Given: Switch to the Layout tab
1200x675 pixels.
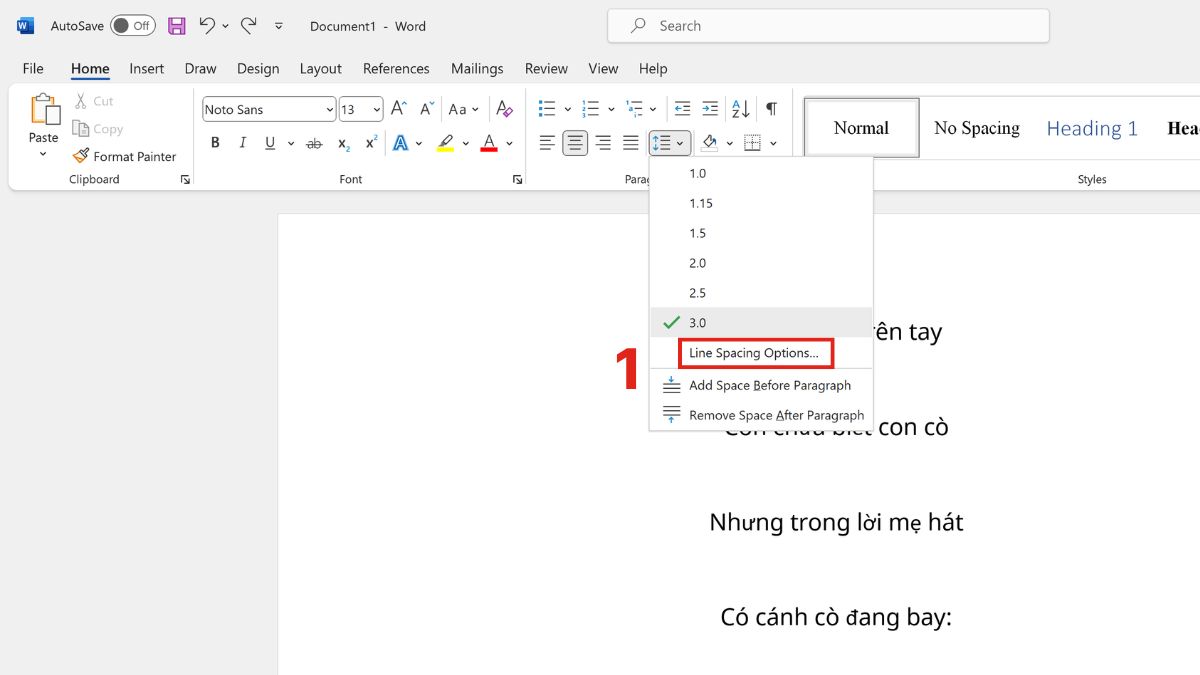Looking at the screenshot, I should coord(320,68).
